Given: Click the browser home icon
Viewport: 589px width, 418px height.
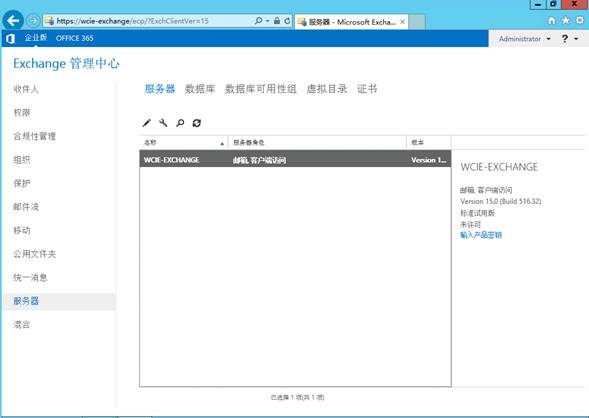Looking at the screenshot, I should (551, 21).
